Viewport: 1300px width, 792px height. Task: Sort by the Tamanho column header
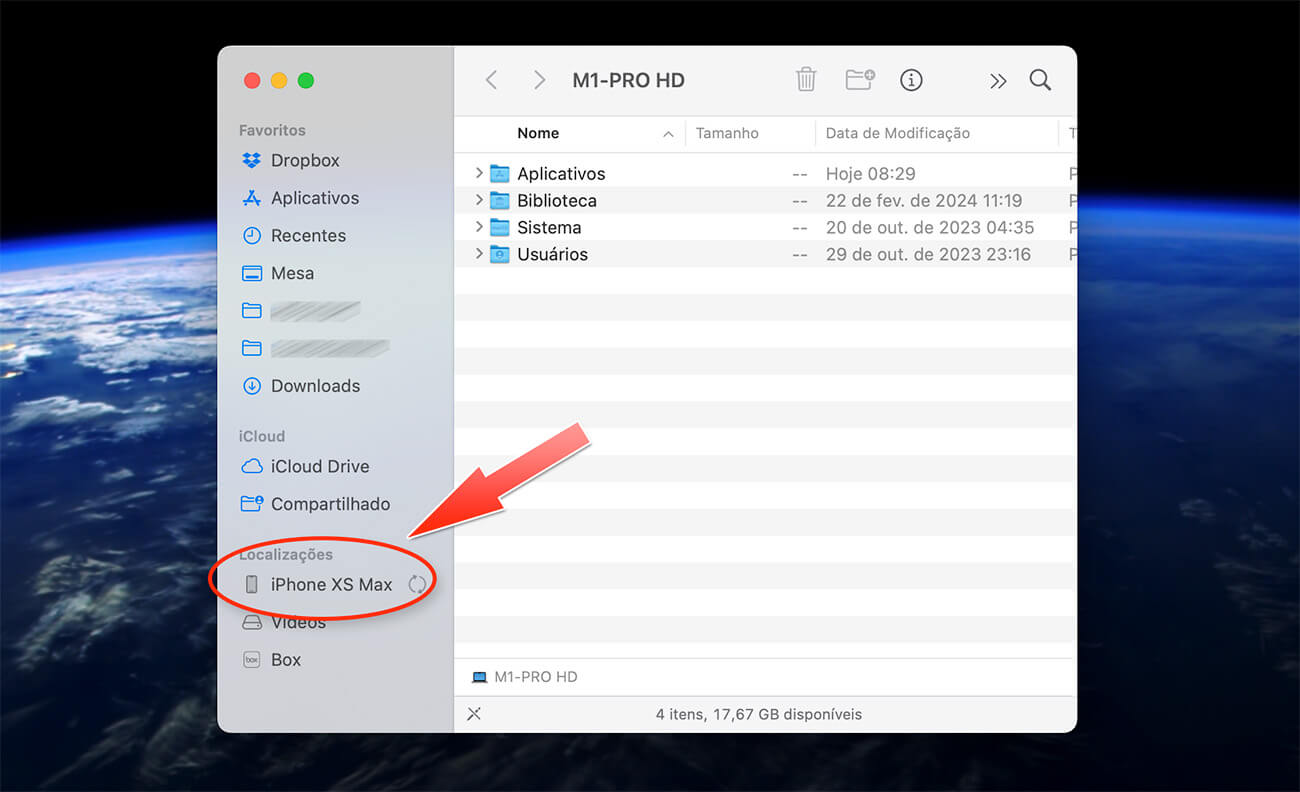coord(727,133)
